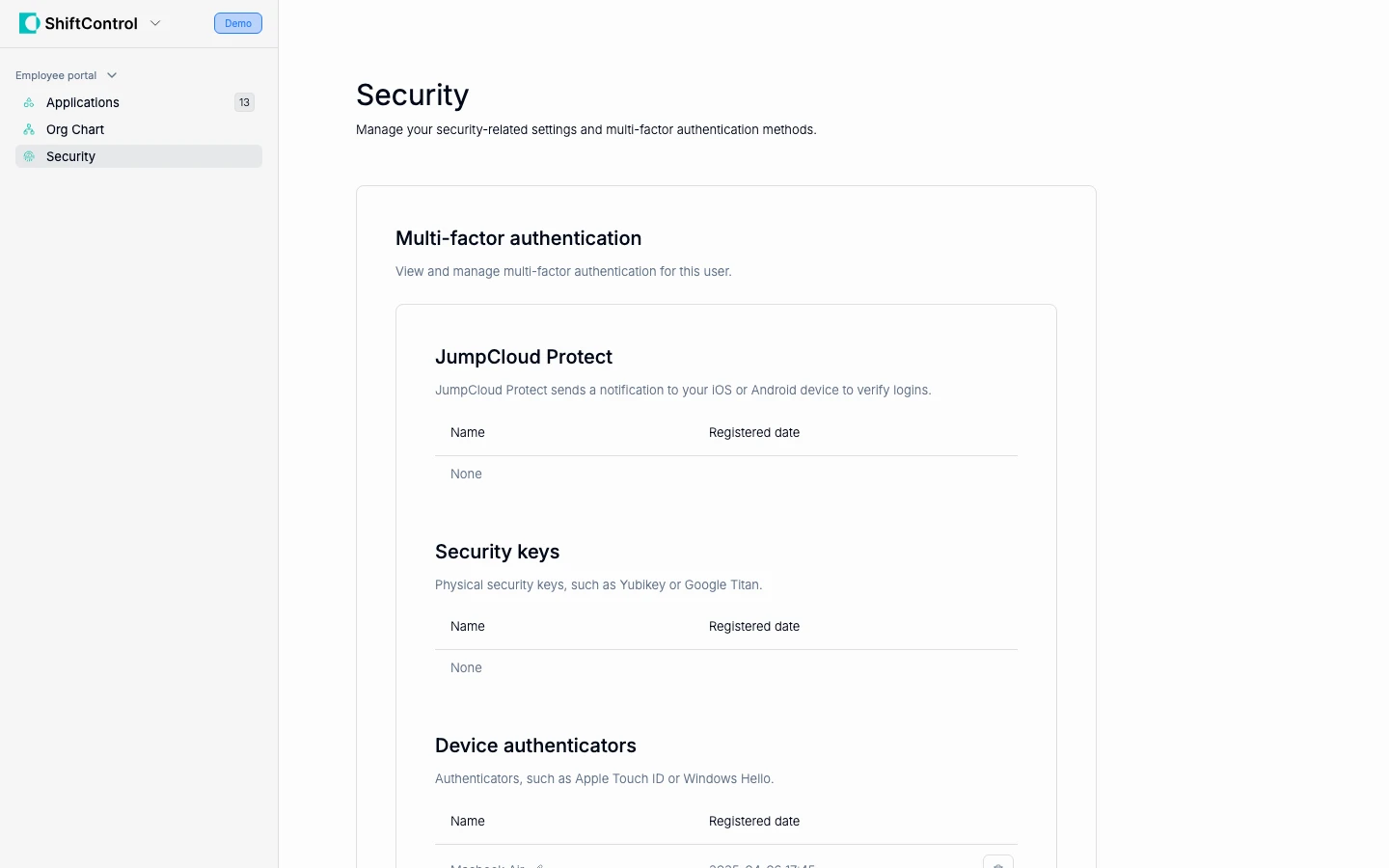Go to the Org Chart page
Viewport: 1389px width, 868px height.
(x=75, y=129)
